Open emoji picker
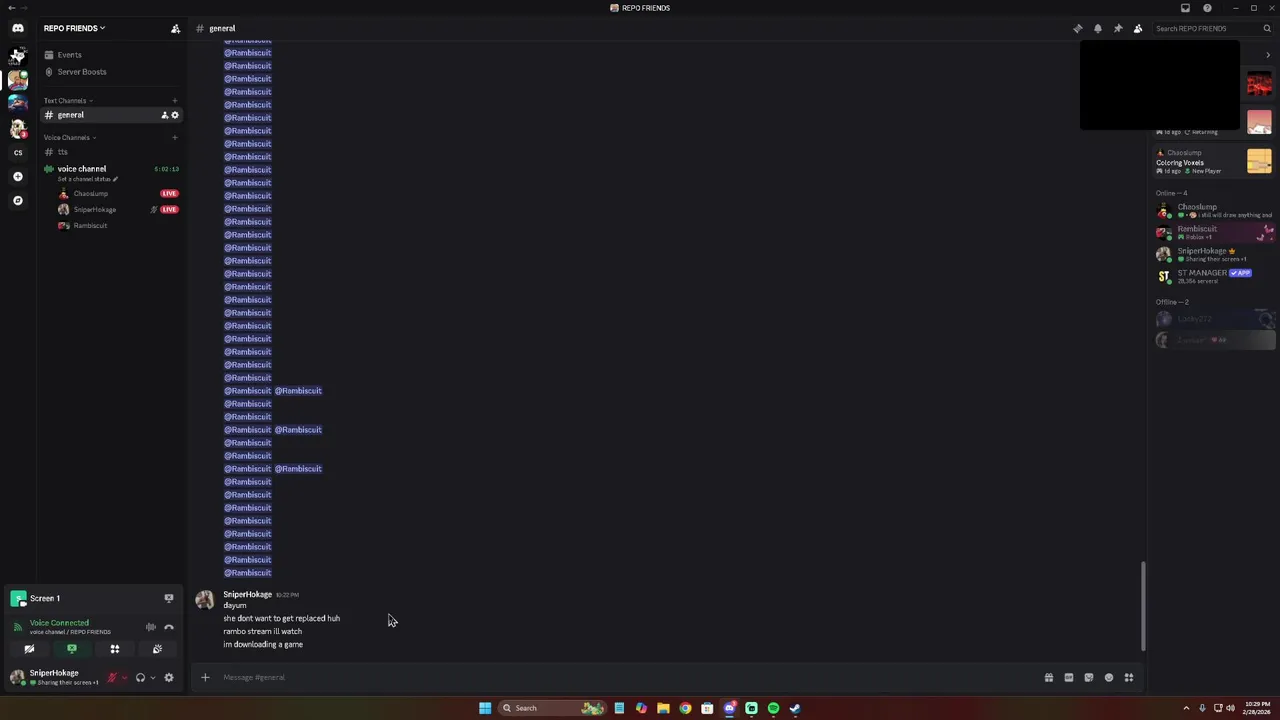This screenshot has height=720, width=1280. 1109,678
